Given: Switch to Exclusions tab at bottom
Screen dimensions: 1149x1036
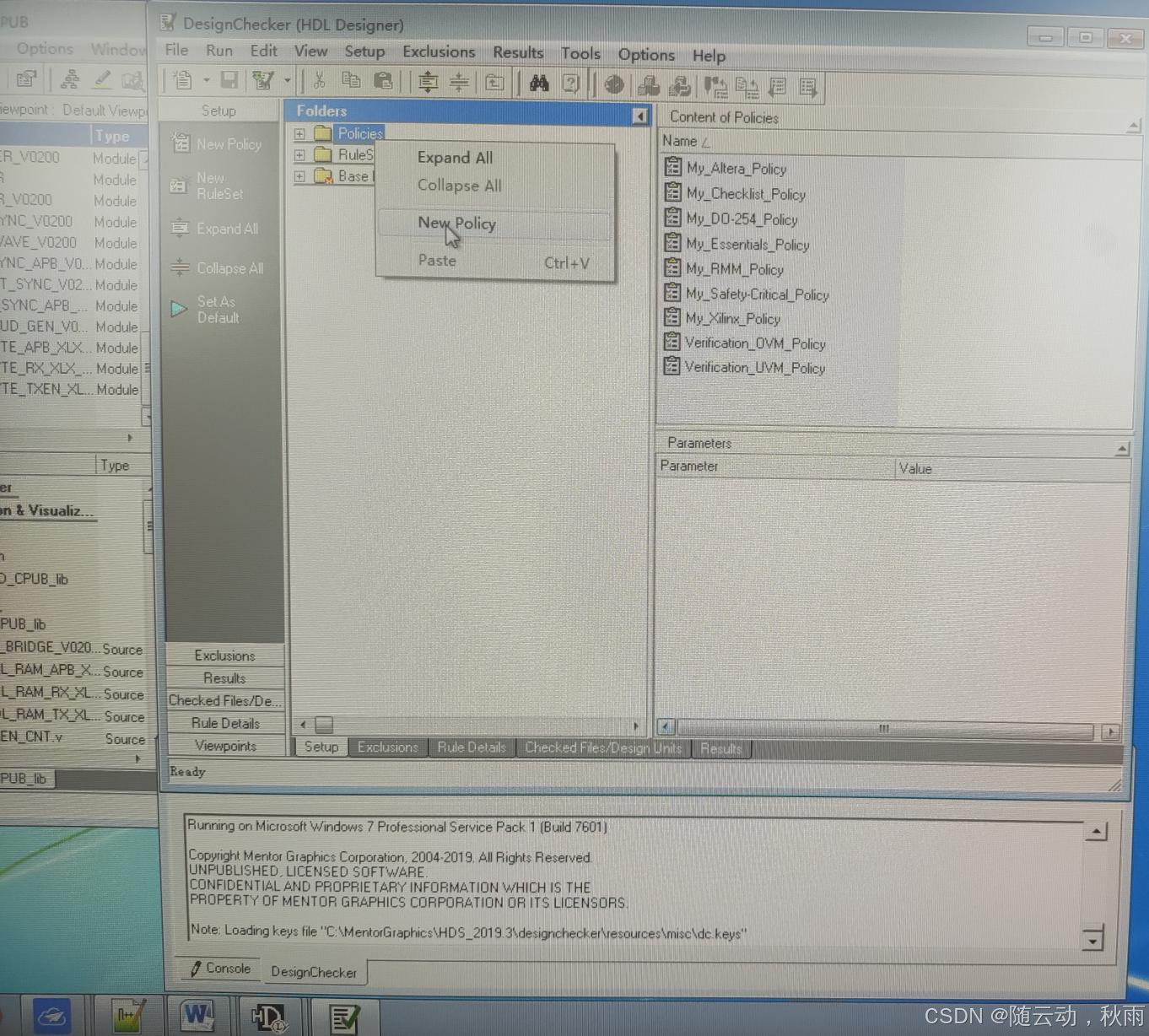Looking at the screenshot, I should [x=387, y=747].
